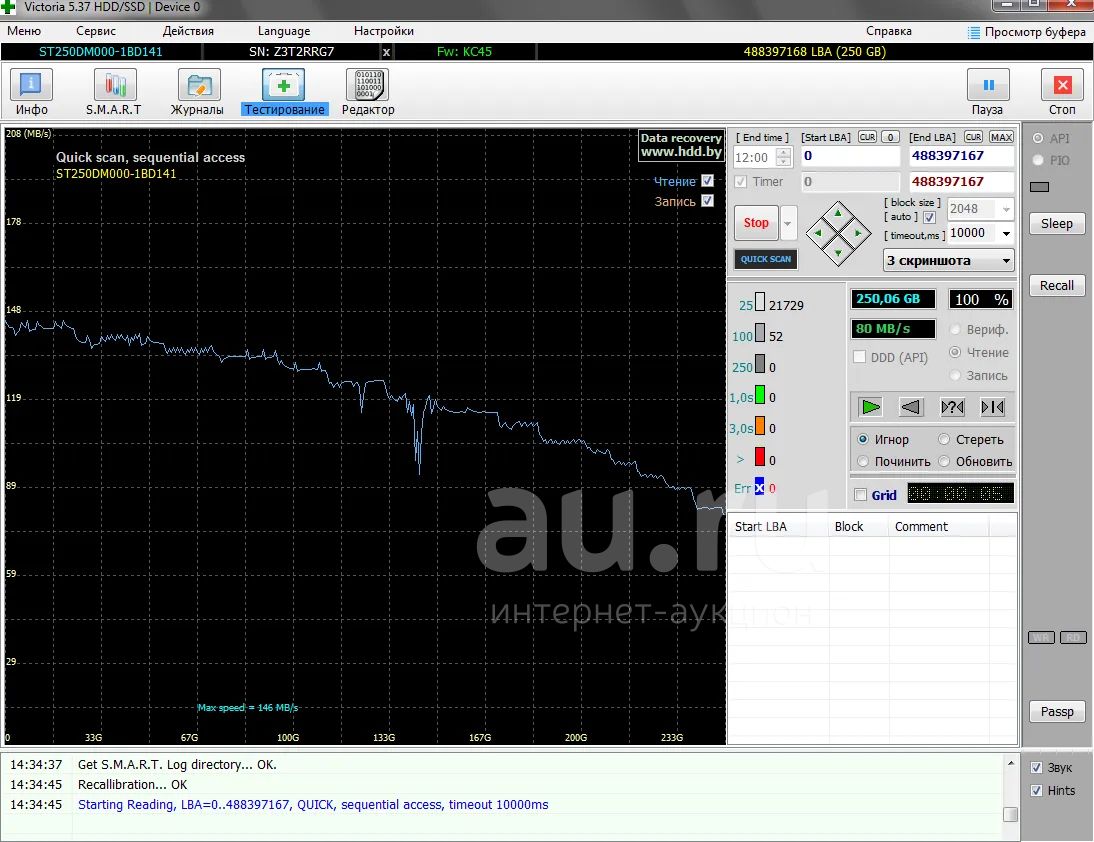
Task: Click the Sleep button
Action: [1057, 223]
